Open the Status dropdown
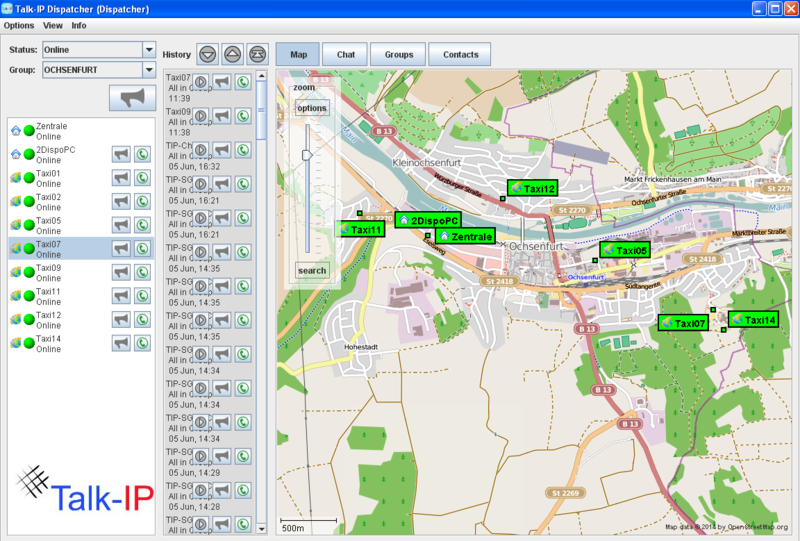 (149, 50)
